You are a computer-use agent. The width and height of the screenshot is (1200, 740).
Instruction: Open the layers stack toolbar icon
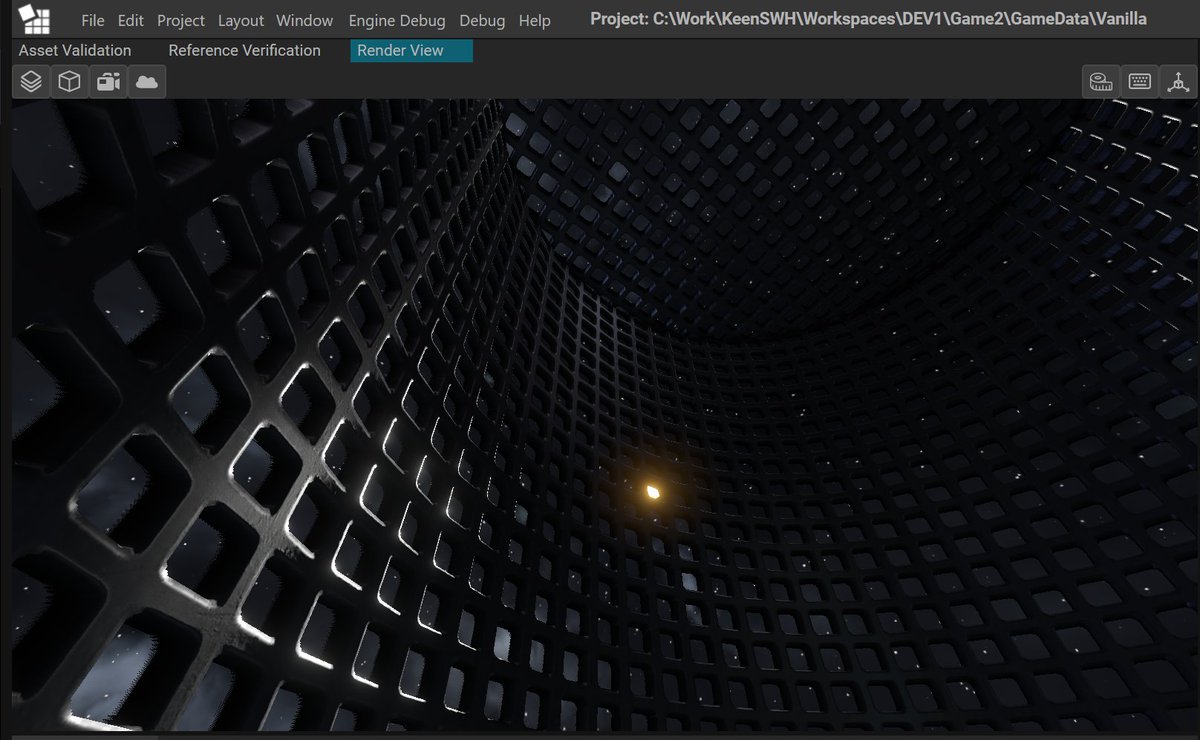[31, 82]
